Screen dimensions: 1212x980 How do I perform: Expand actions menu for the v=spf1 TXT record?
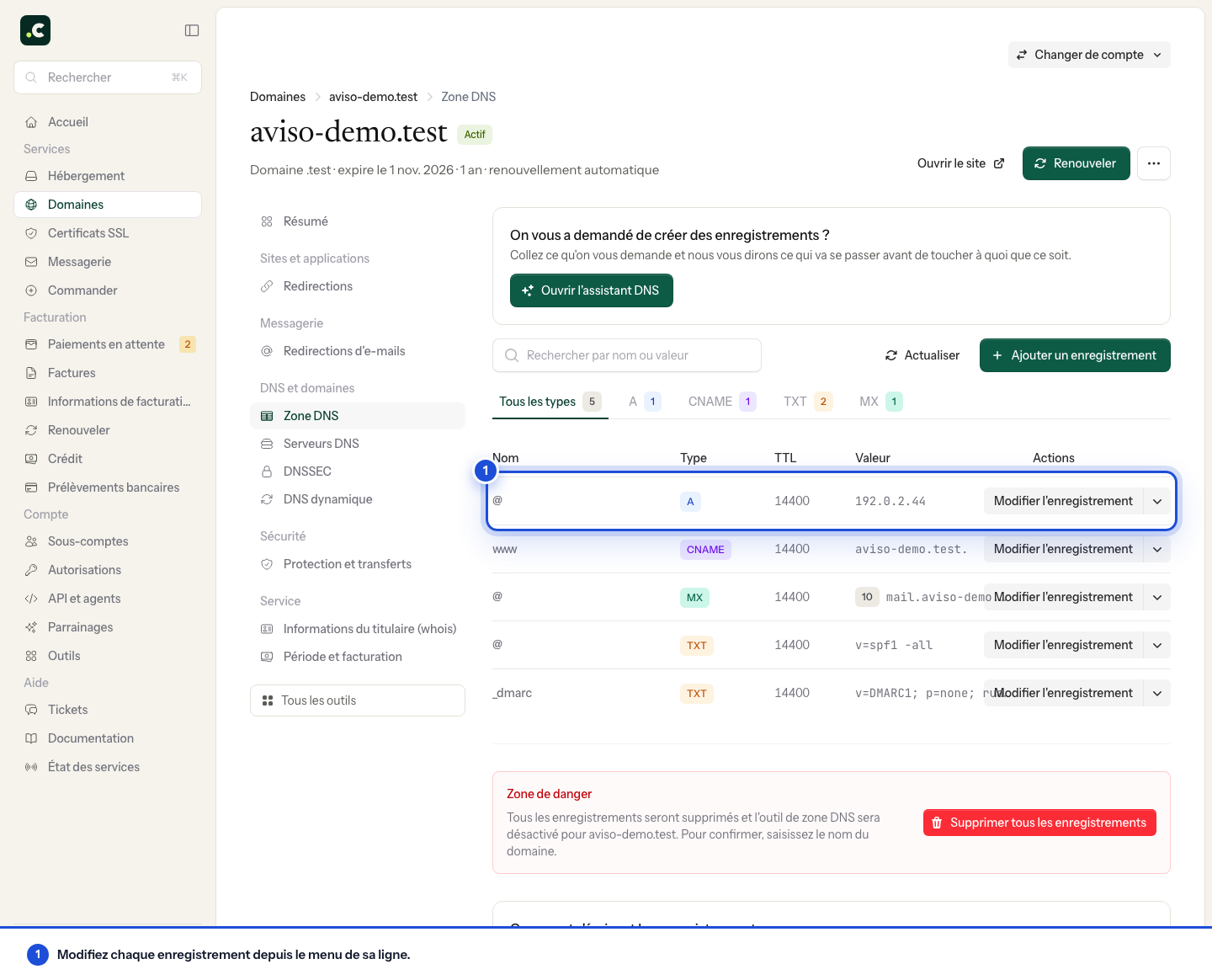click(1157, 645)
